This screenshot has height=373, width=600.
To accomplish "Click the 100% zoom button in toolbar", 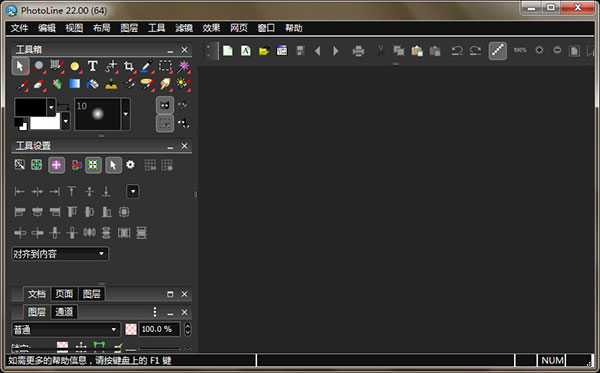I will coord(520,50).
